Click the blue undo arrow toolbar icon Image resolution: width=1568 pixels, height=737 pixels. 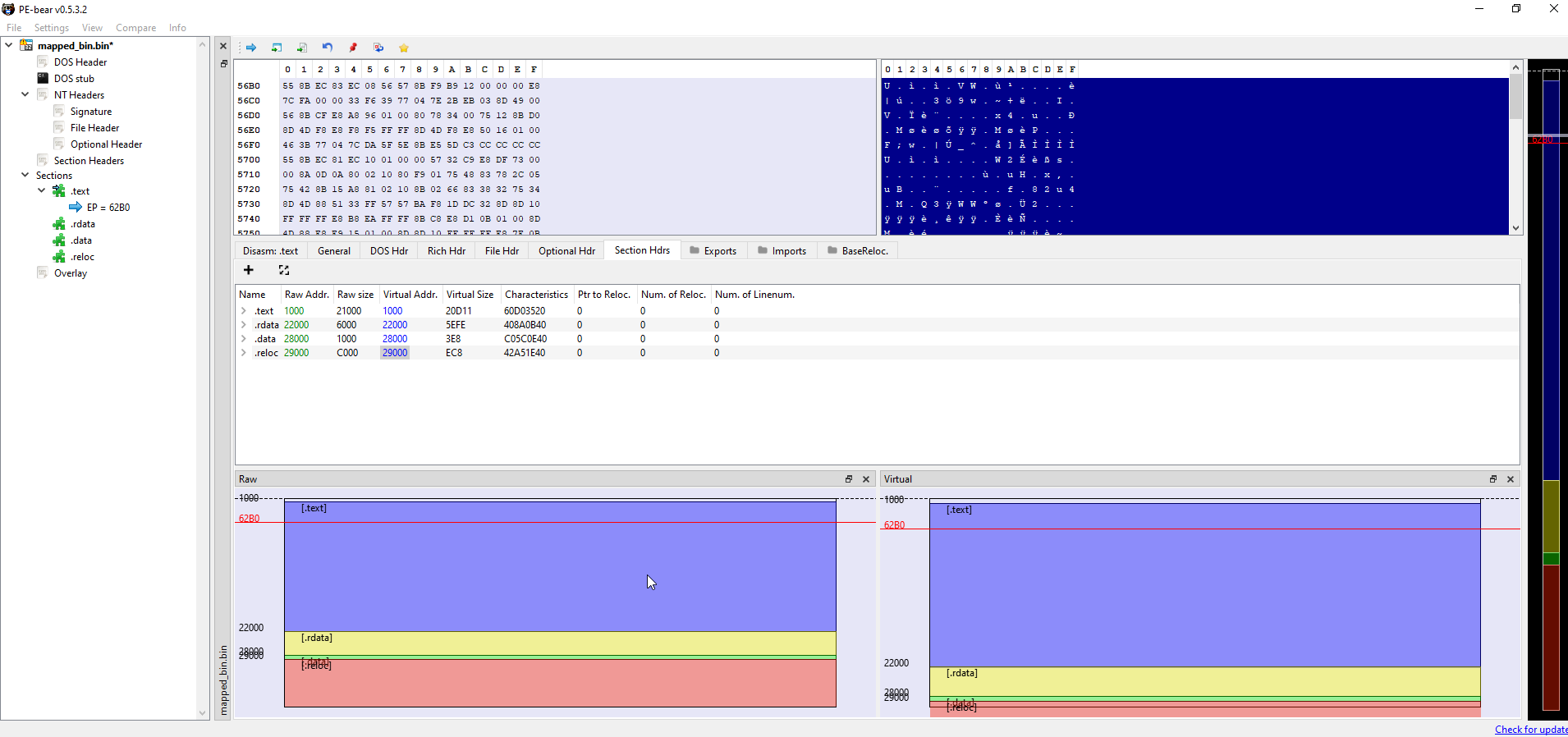pyautogui.click(x=328, y=48)
